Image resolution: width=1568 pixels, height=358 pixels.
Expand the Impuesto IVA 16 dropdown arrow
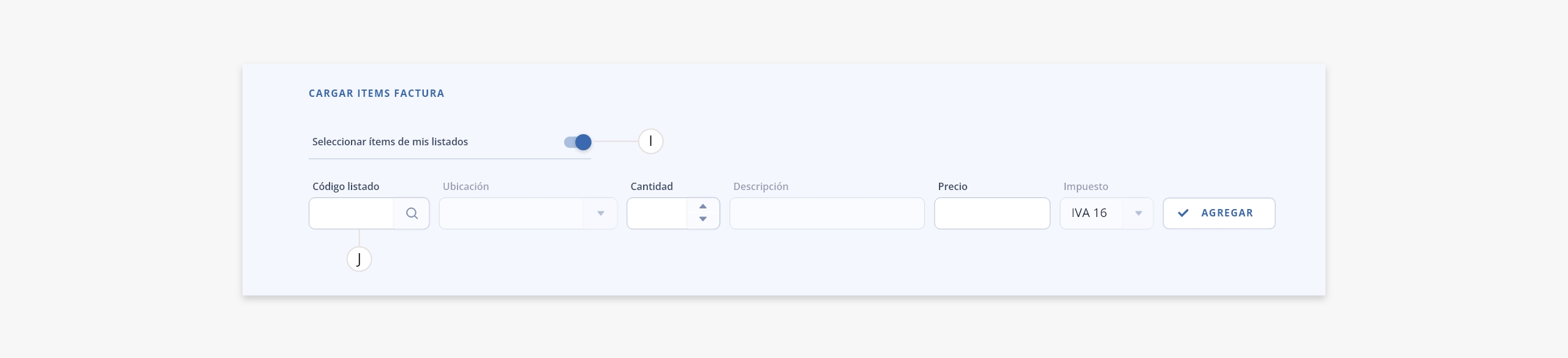click(1138, 213)
